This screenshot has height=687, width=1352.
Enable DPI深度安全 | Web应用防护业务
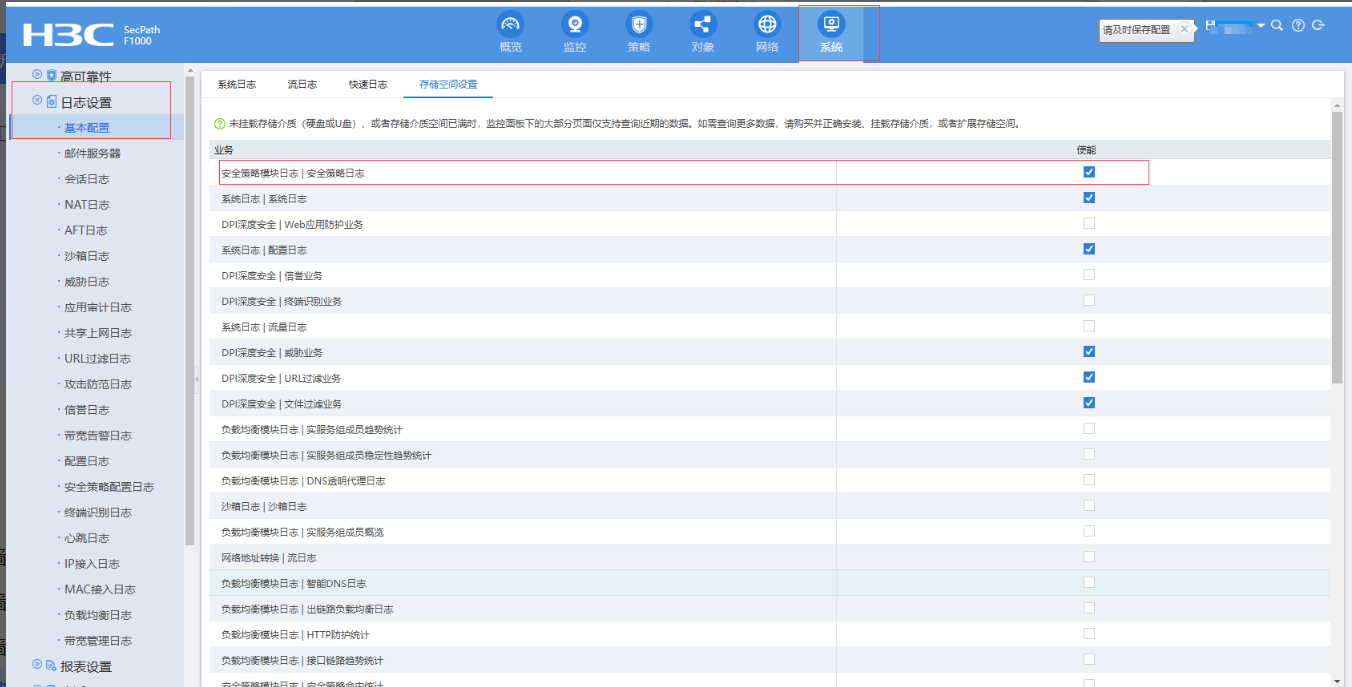[1089, 224]
